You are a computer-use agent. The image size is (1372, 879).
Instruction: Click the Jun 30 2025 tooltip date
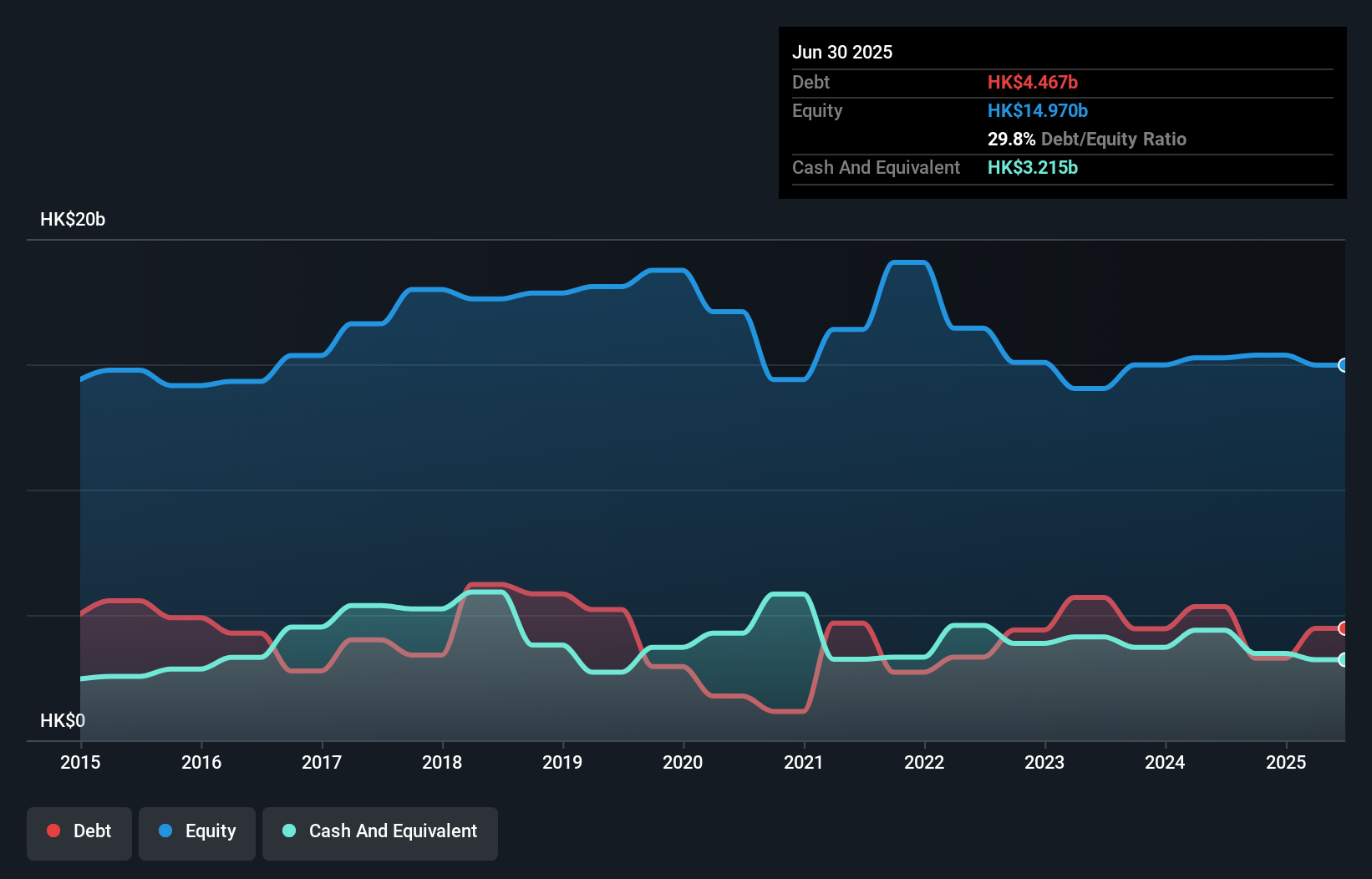pos(842,52)
